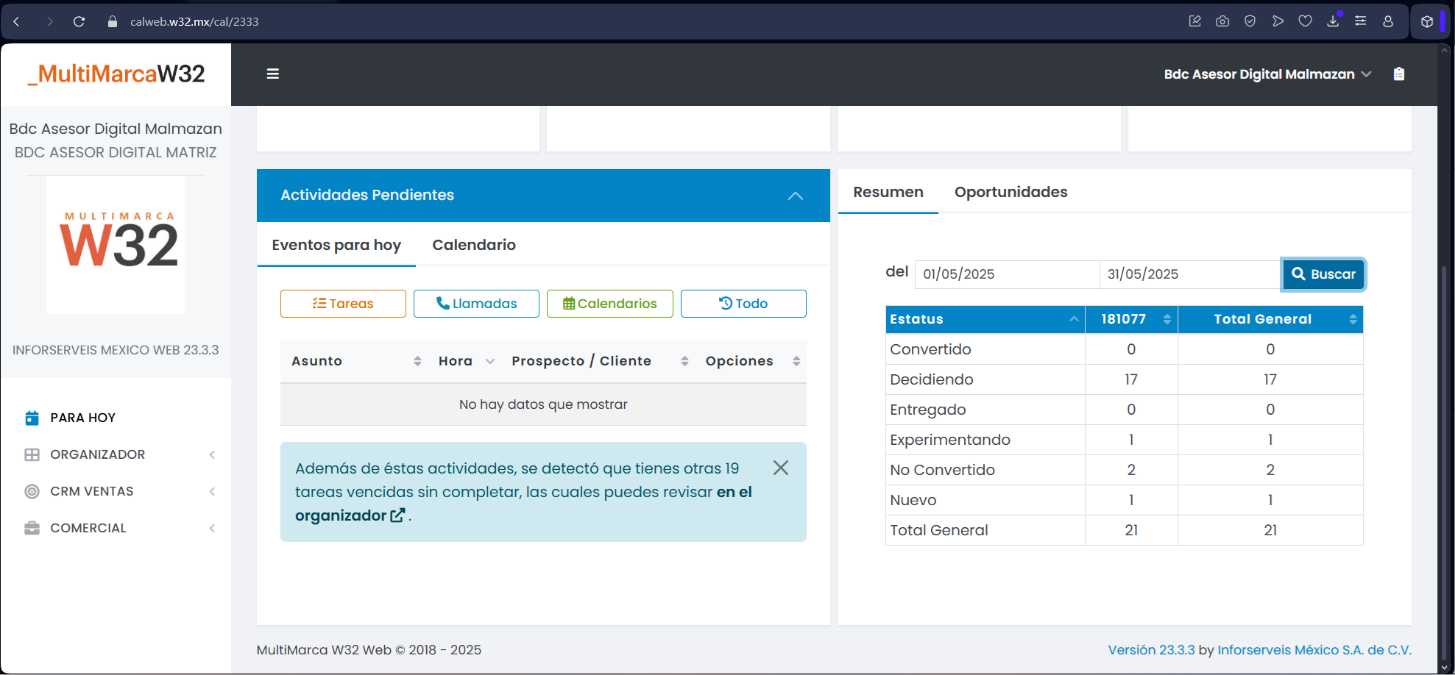
Task: Click the MultiMarca W32 logo image
Action: [116, 245]
